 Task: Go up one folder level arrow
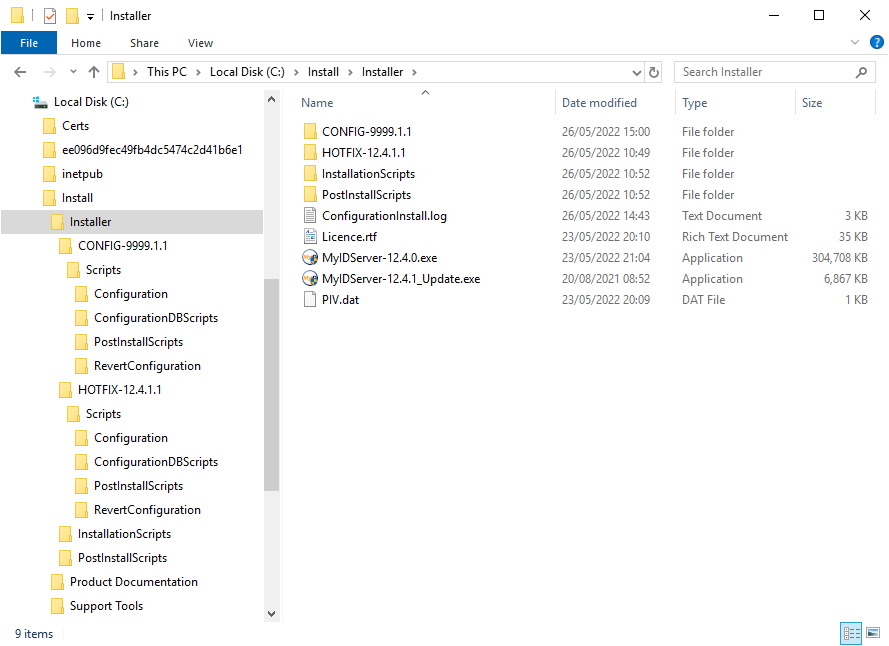click(94, 72)
